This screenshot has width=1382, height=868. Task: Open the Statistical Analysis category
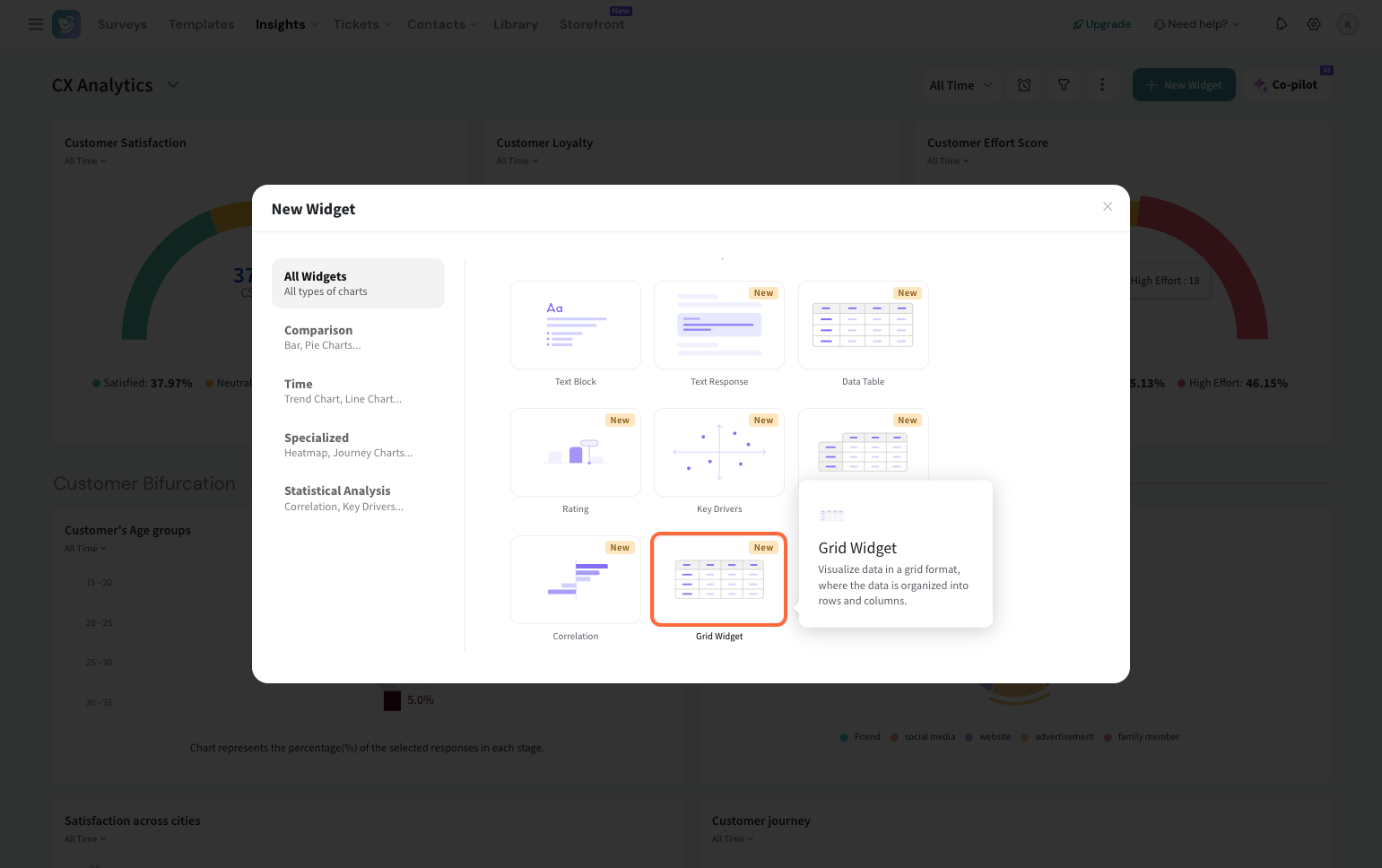[358, 498]
